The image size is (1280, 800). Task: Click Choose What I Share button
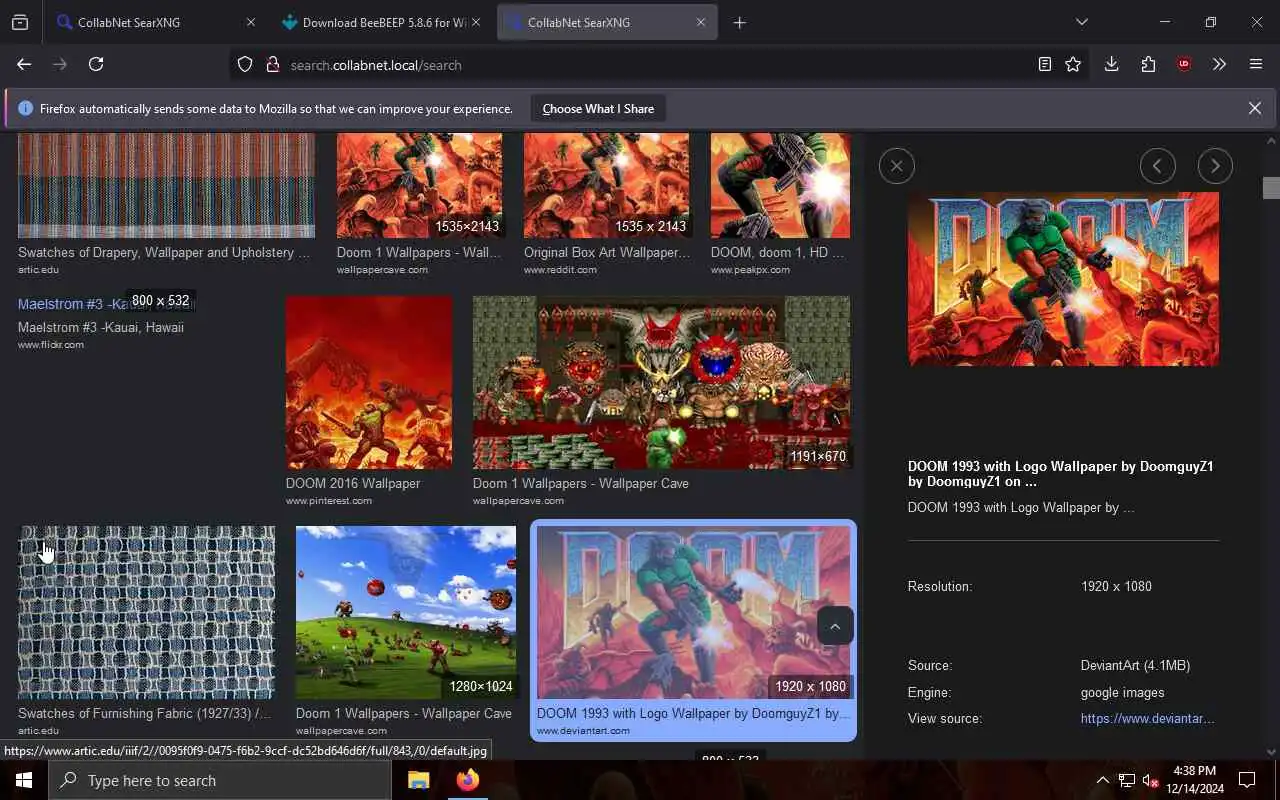[598, 109]
